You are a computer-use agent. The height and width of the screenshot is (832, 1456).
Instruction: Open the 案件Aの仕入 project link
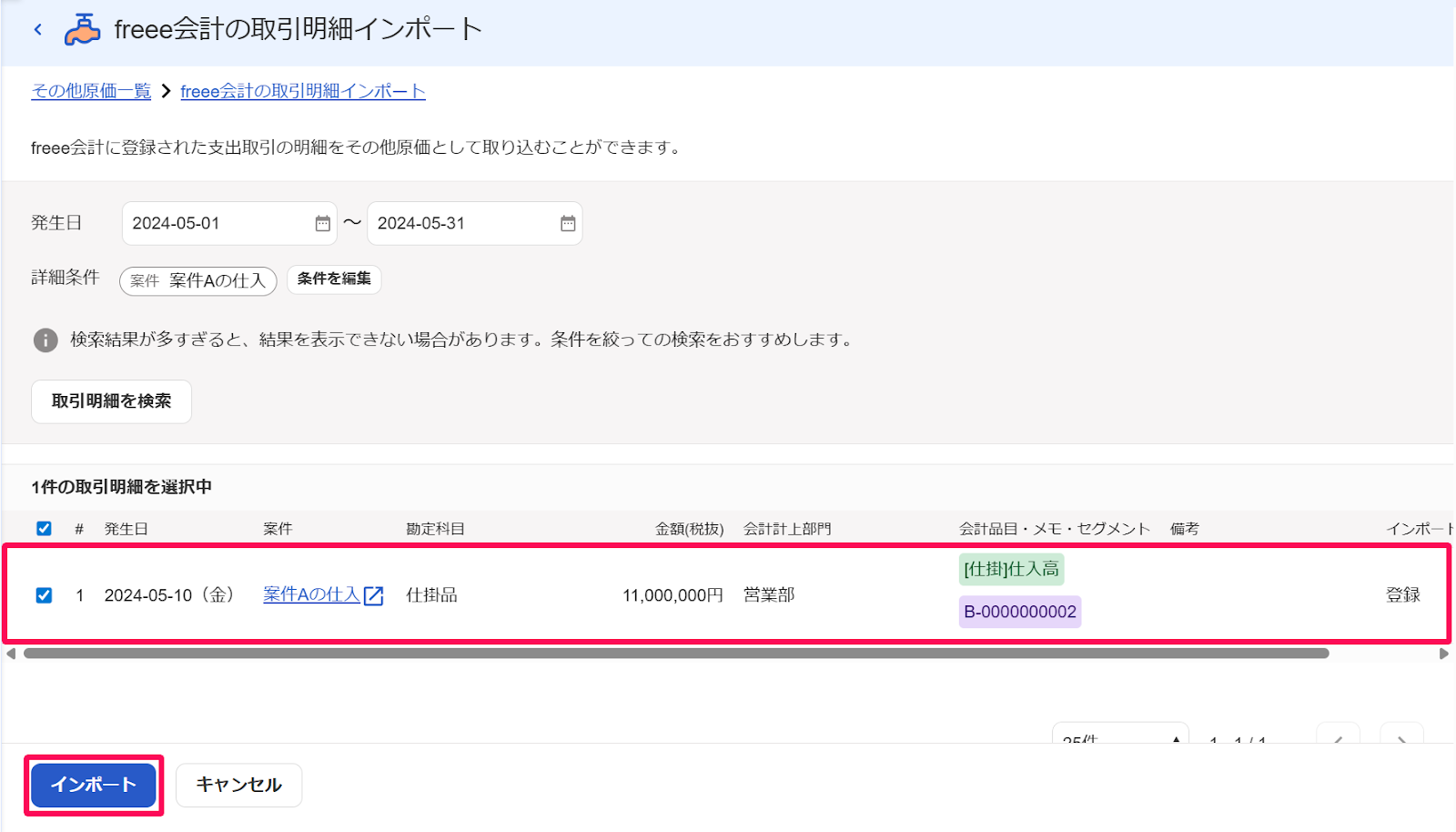point(311,594)
